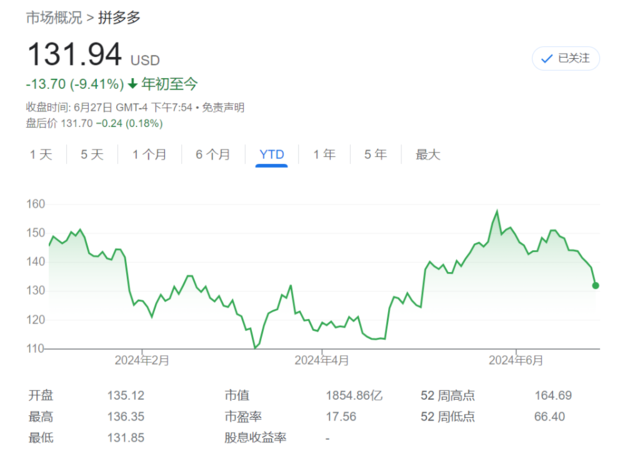The width and height of the screenshot is (640, 451).
Task: Open the 市场概况 breadcrumb link
Action: [x=54, y=18]
